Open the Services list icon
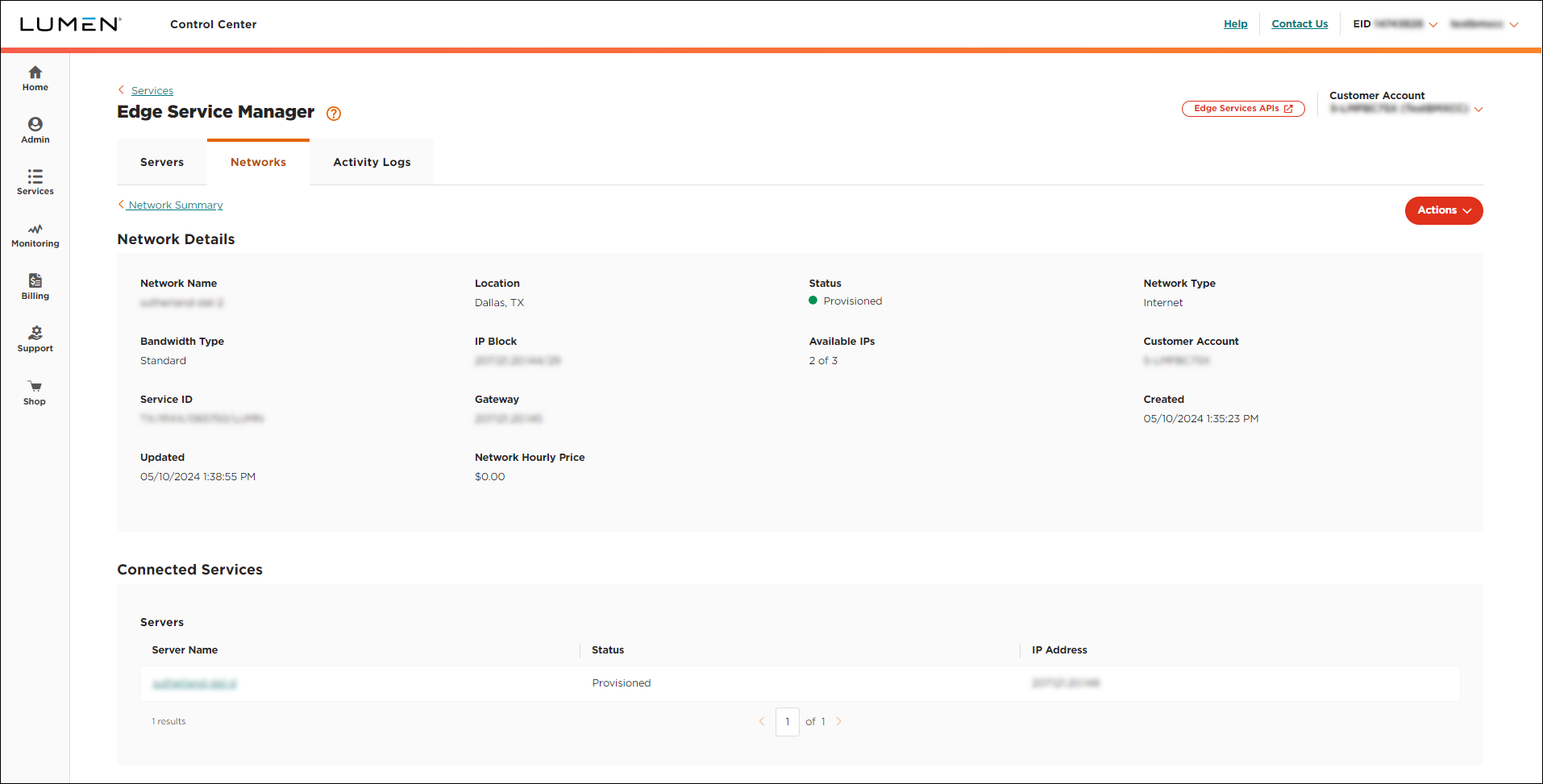Screen dimensions: 1543x784 pyautogui.click(x=35, y=176)
